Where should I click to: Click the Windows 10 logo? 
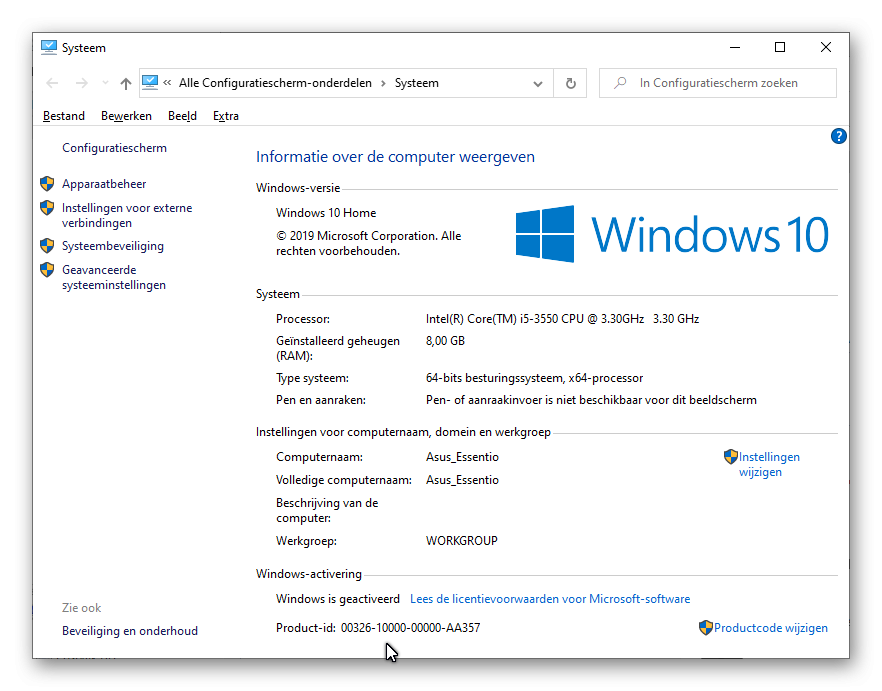(x=672, y=234)
